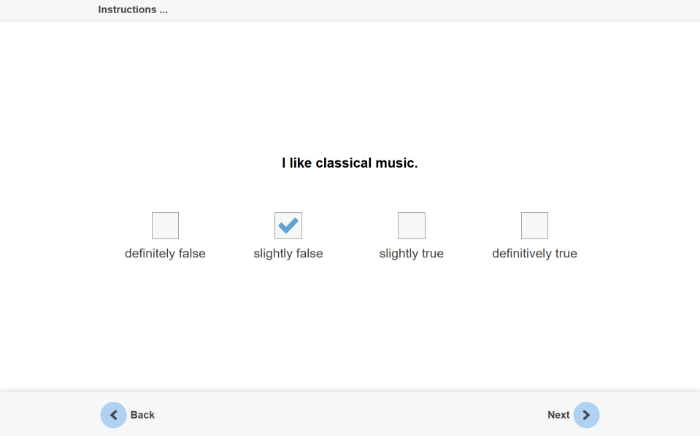
Task: Click the blue checkmark icon
Action: pos(288,225)
